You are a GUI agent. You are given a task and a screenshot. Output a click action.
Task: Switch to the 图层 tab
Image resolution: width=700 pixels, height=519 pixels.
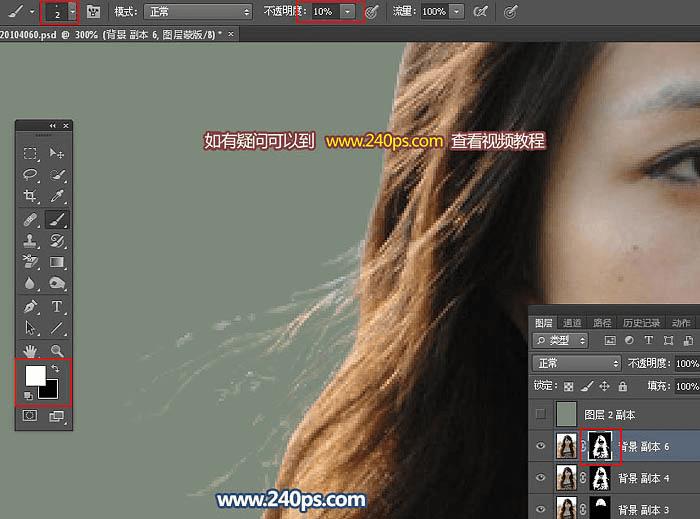pos(543,323)
